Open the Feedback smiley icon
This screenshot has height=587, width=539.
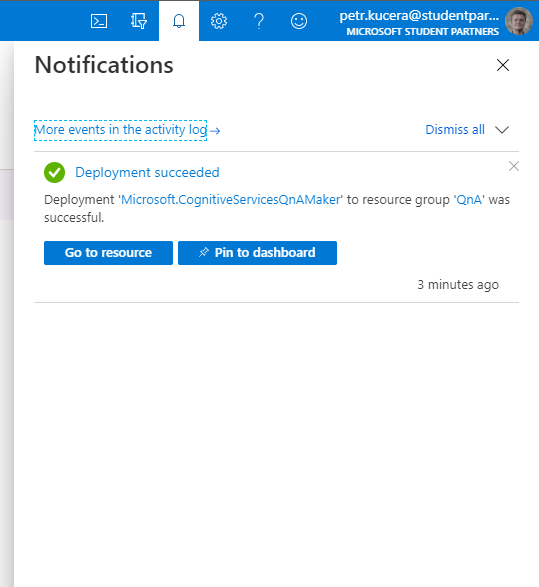(x=299, y=21)
